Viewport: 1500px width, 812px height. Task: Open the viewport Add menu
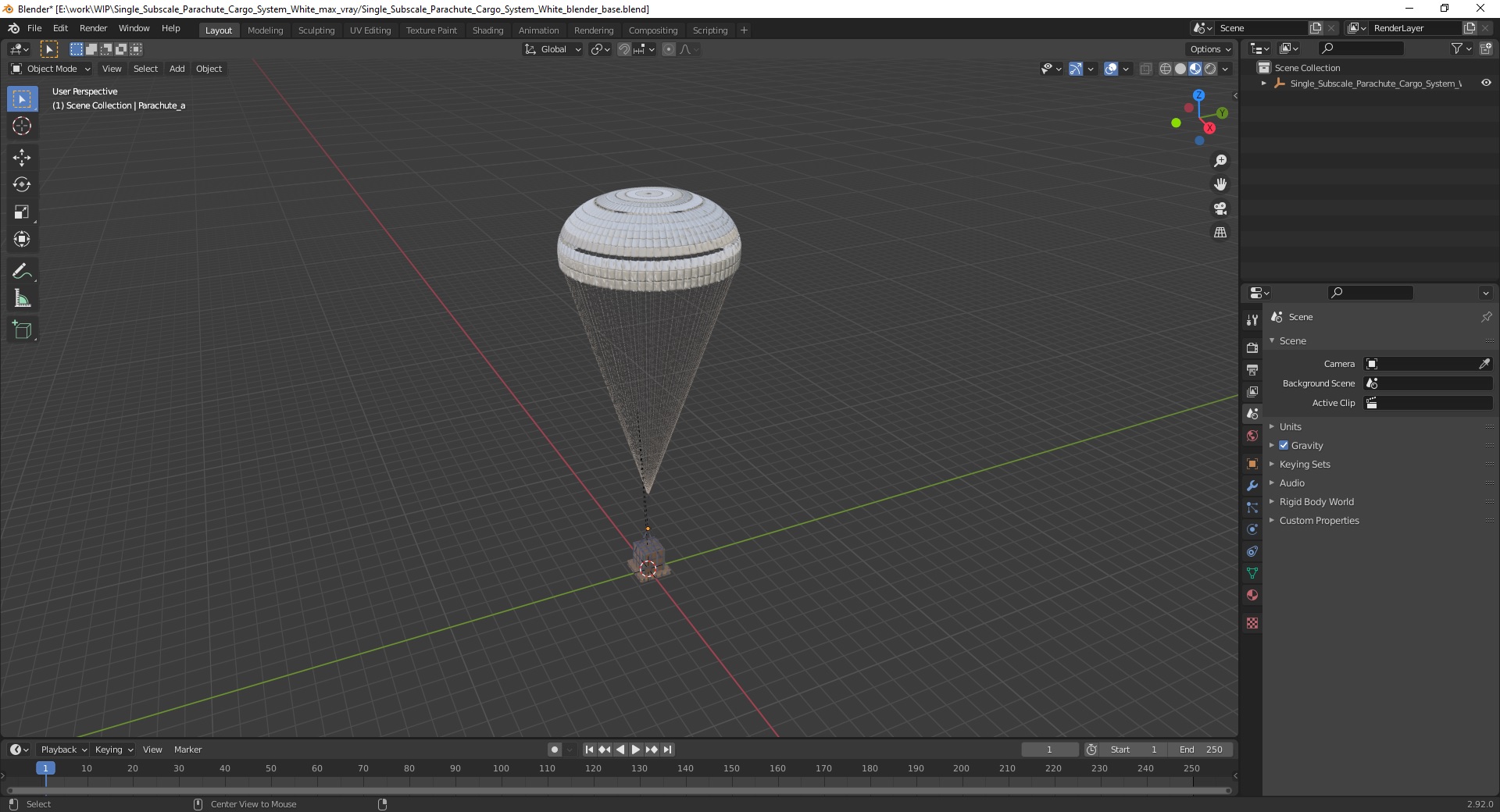[x=177, y=69]
